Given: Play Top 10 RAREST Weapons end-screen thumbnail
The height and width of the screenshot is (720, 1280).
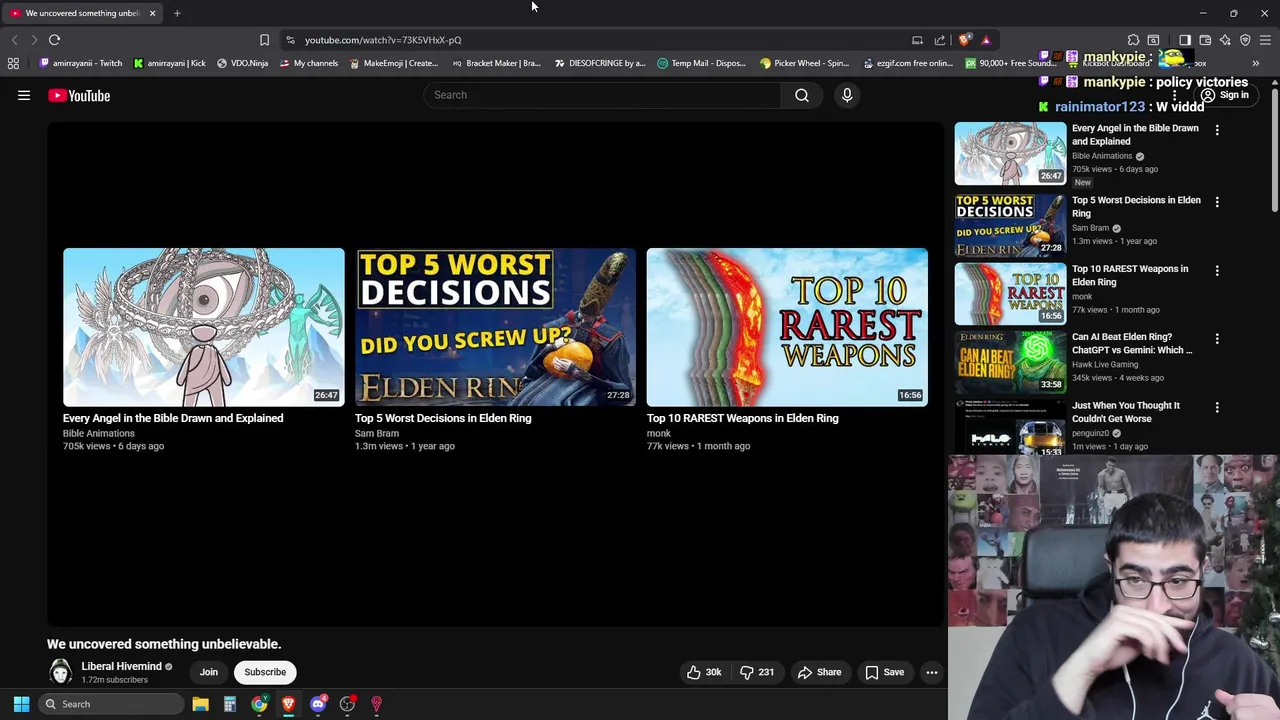Looking at the screenshot, I should click(787, 327).
